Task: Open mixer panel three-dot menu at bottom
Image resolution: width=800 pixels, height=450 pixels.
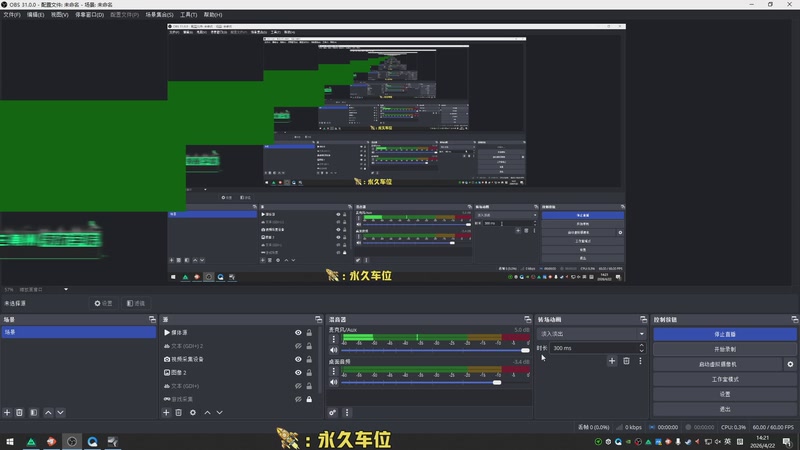Action: tap(347, 412)
